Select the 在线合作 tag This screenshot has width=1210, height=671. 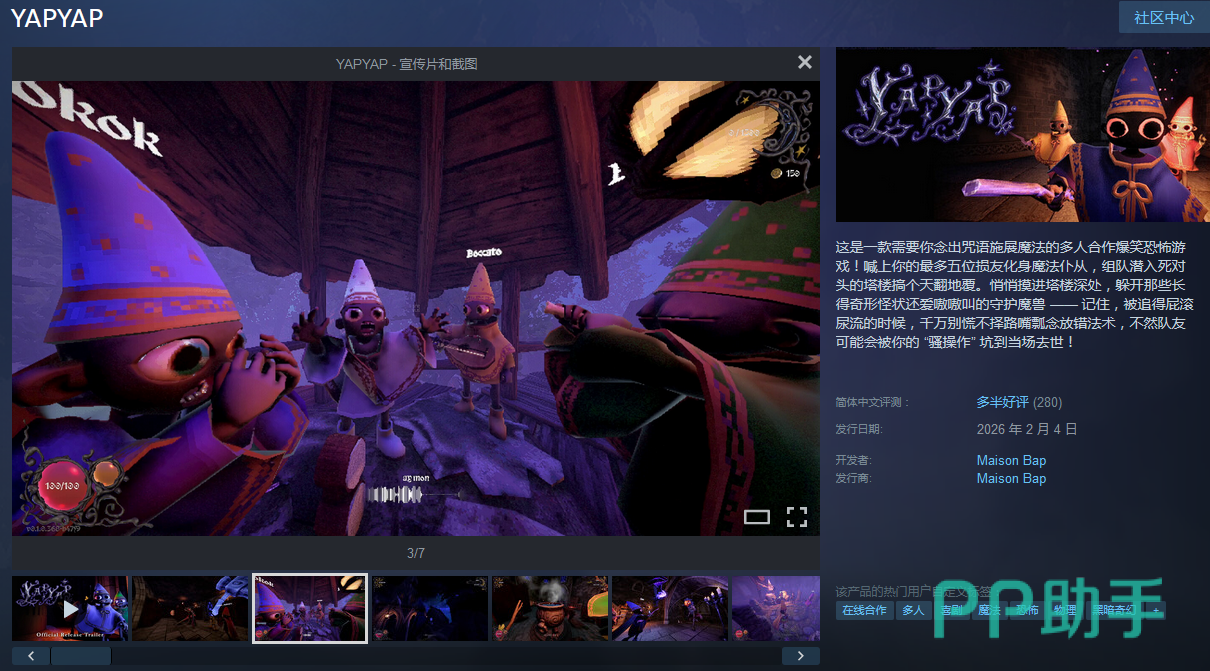[864, 610]
